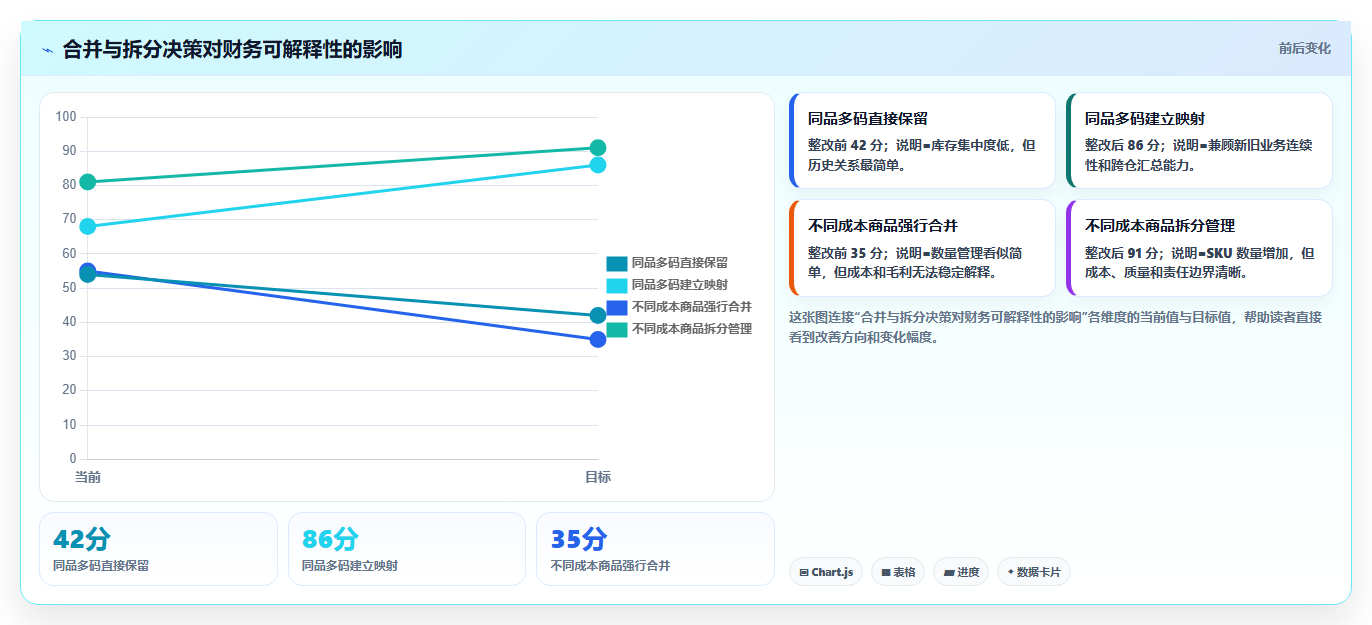Toggle the 不同成本商品拆分管理 legend swatch
This screenshot has height=625, width=1372.
pyautogui.click(x=616, y=329)
